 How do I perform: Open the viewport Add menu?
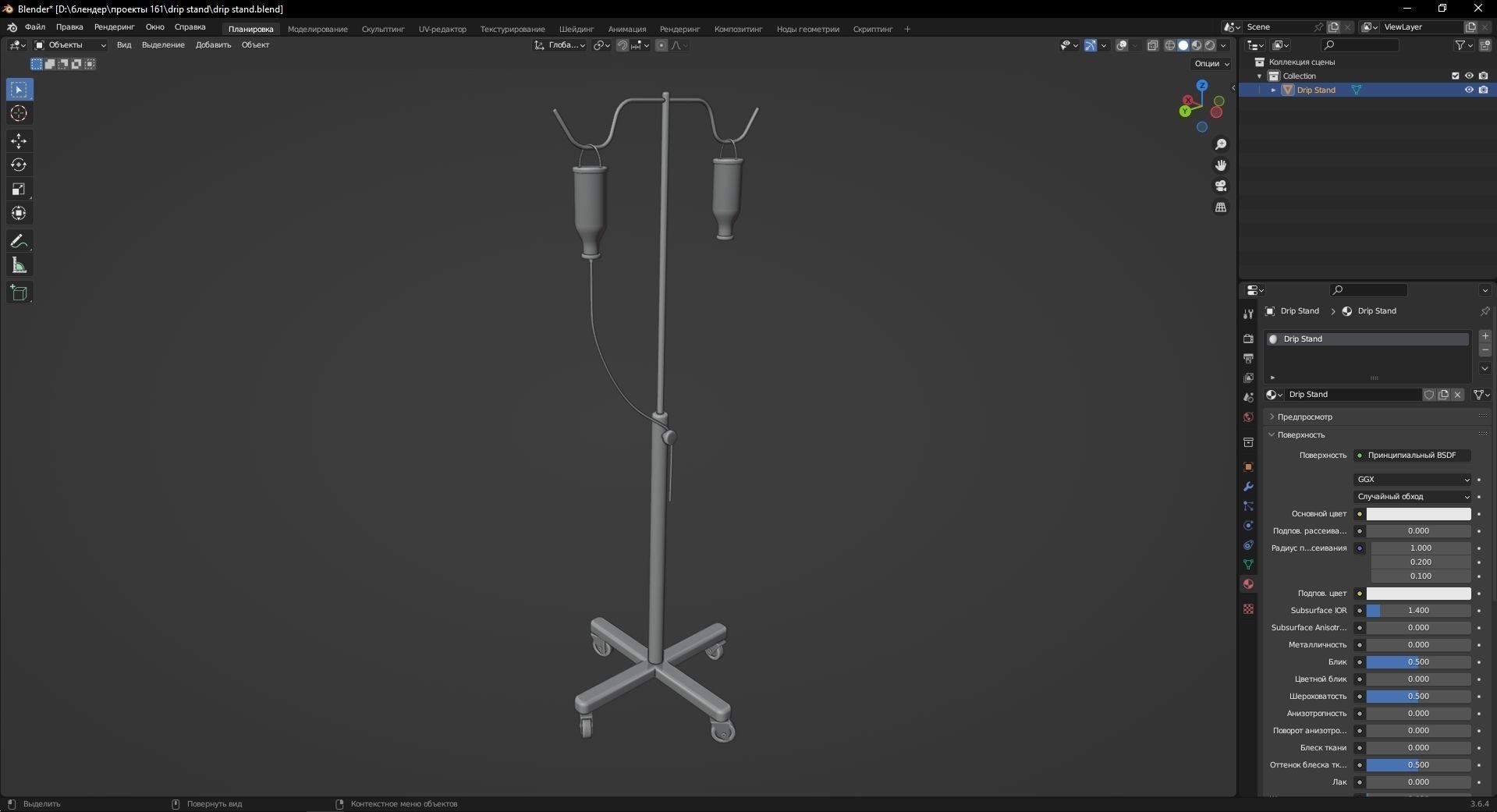pyautogui.click(x=213, y=45)
